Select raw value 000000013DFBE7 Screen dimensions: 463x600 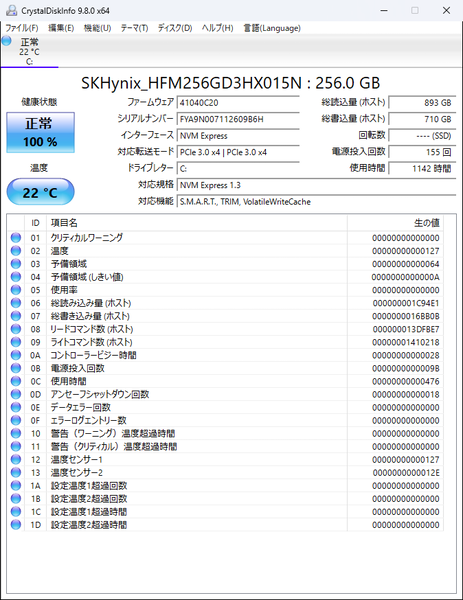(406, 329)
